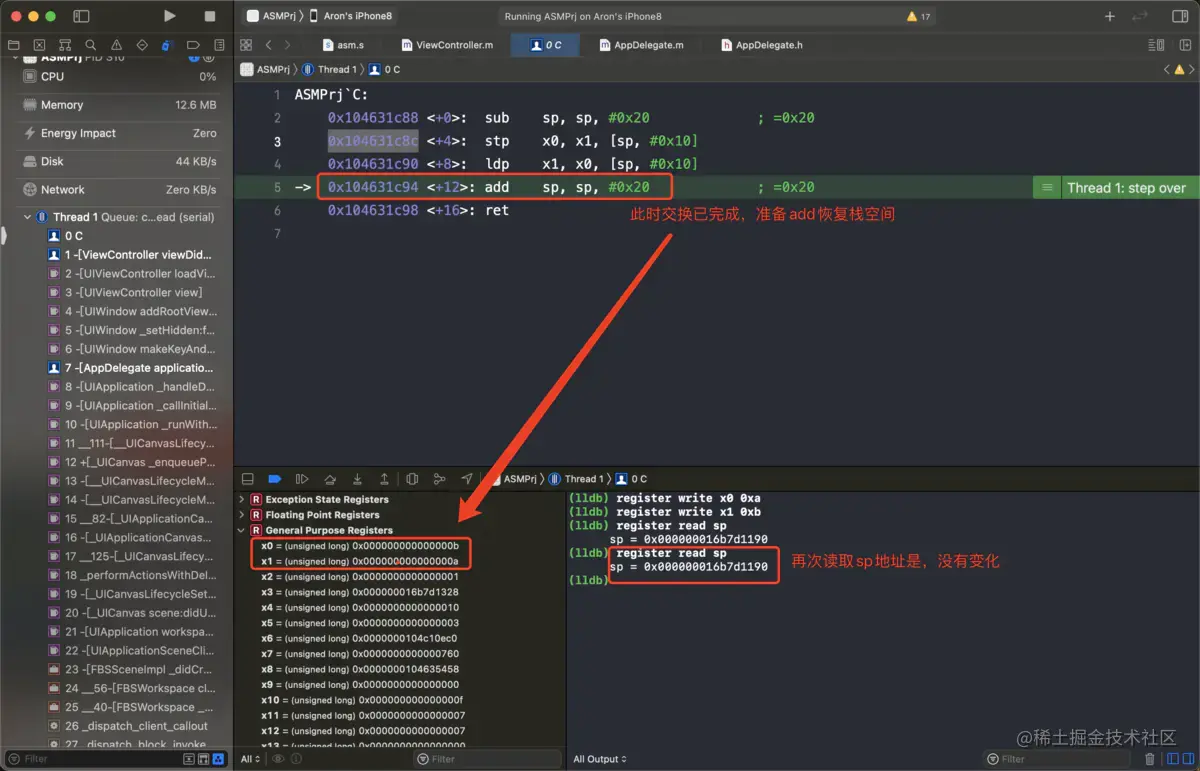Image resolution: width=1200 pixels, height=771 pixels.
Task: Switch to the asm.s tab
Action: click(344, 45)
